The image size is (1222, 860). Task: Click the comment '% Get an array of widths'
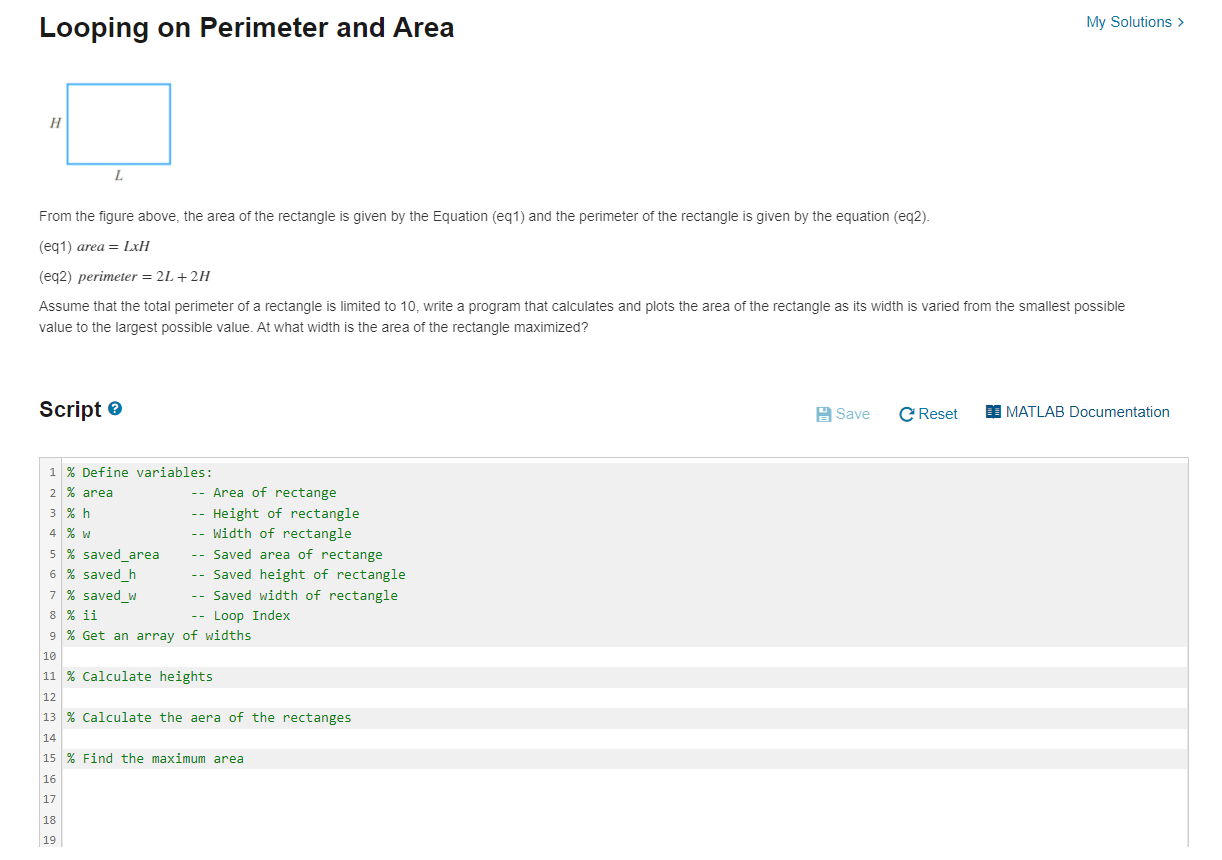(158, 635)
